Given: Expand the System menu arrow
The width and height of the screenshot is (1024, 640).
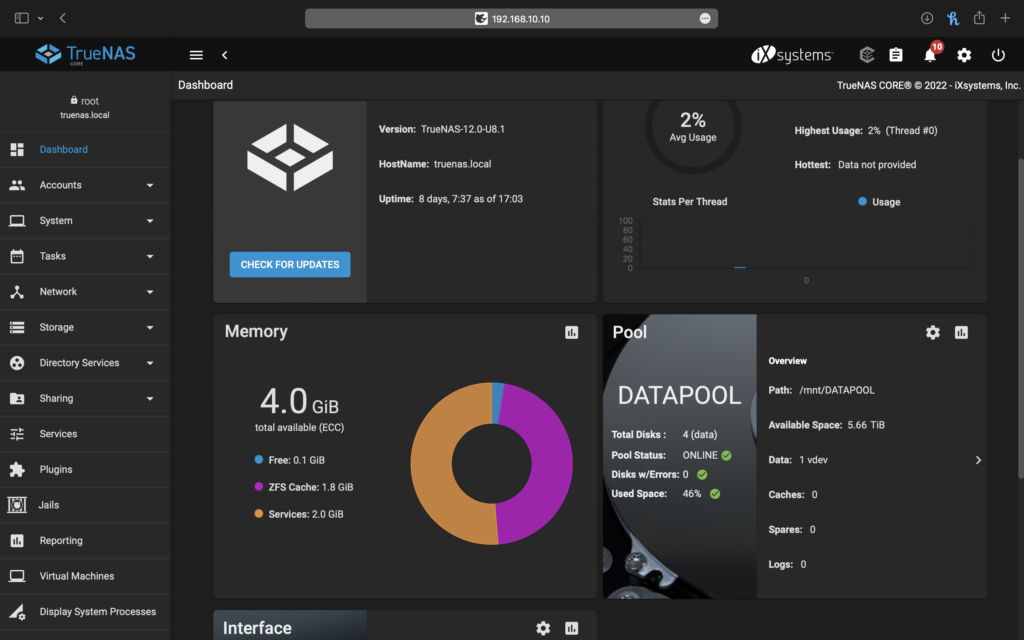Looking at the screenshot, I should point(150,221).
